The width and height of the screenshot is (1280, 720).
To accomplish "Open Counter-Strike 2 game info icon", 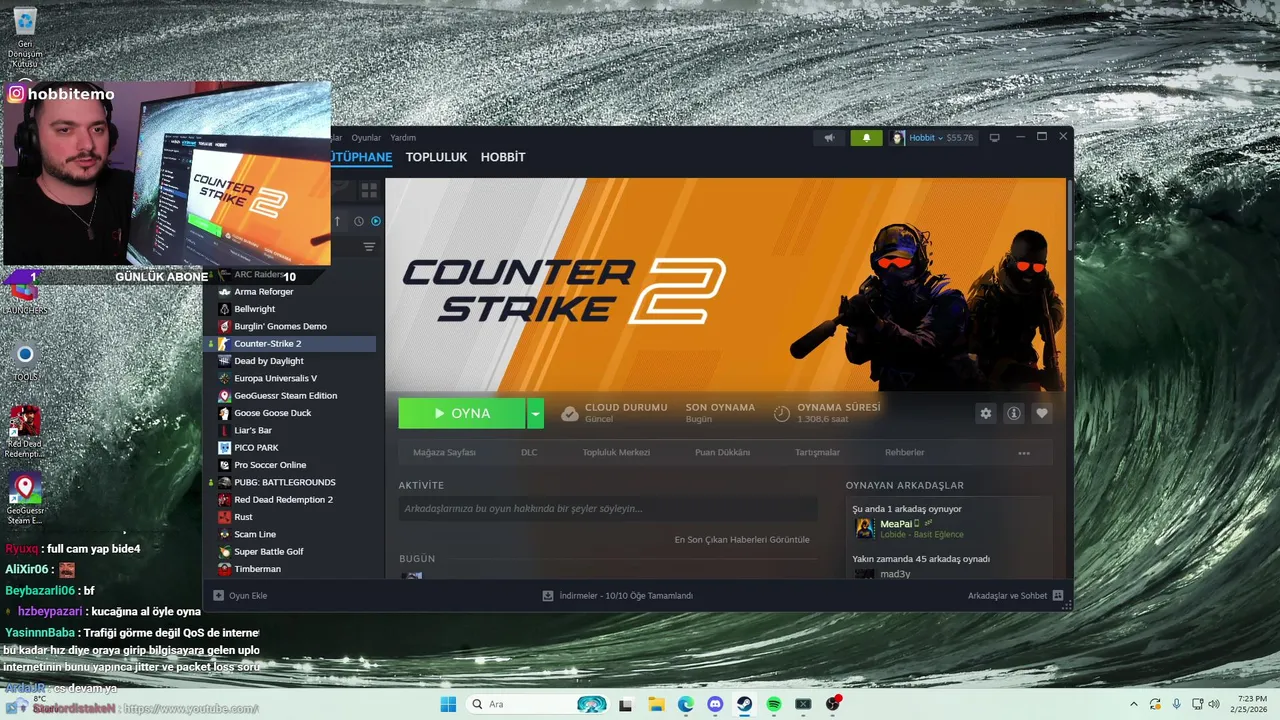I will point(1014,413).
